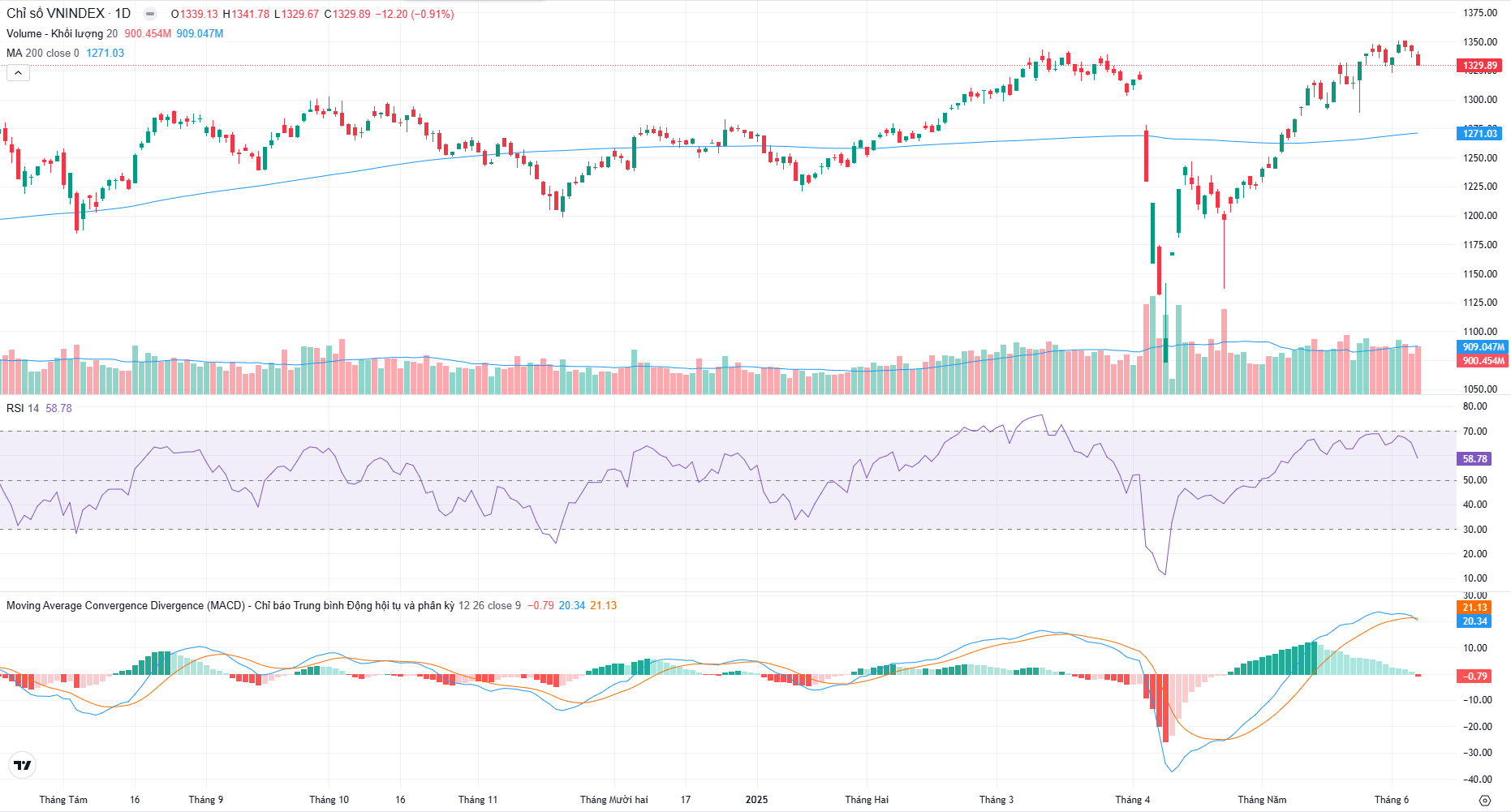Click 909.047M in the Volume legend
Image resolution: width=1511 pixels, height=812 pixels.
(200, 33)
